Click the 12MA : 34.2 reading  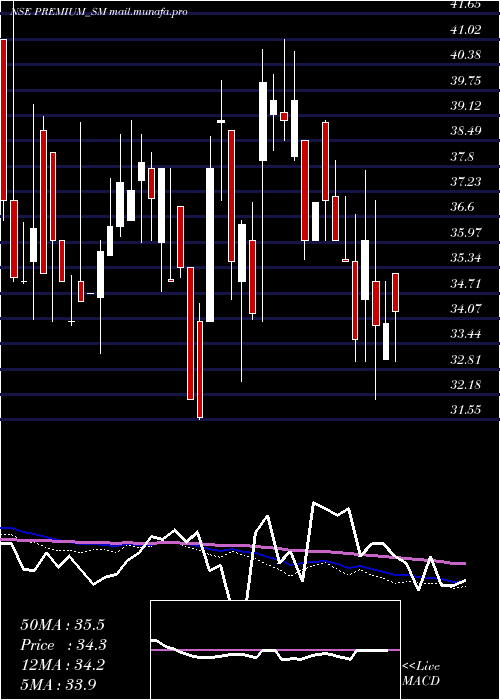point(63,665)
